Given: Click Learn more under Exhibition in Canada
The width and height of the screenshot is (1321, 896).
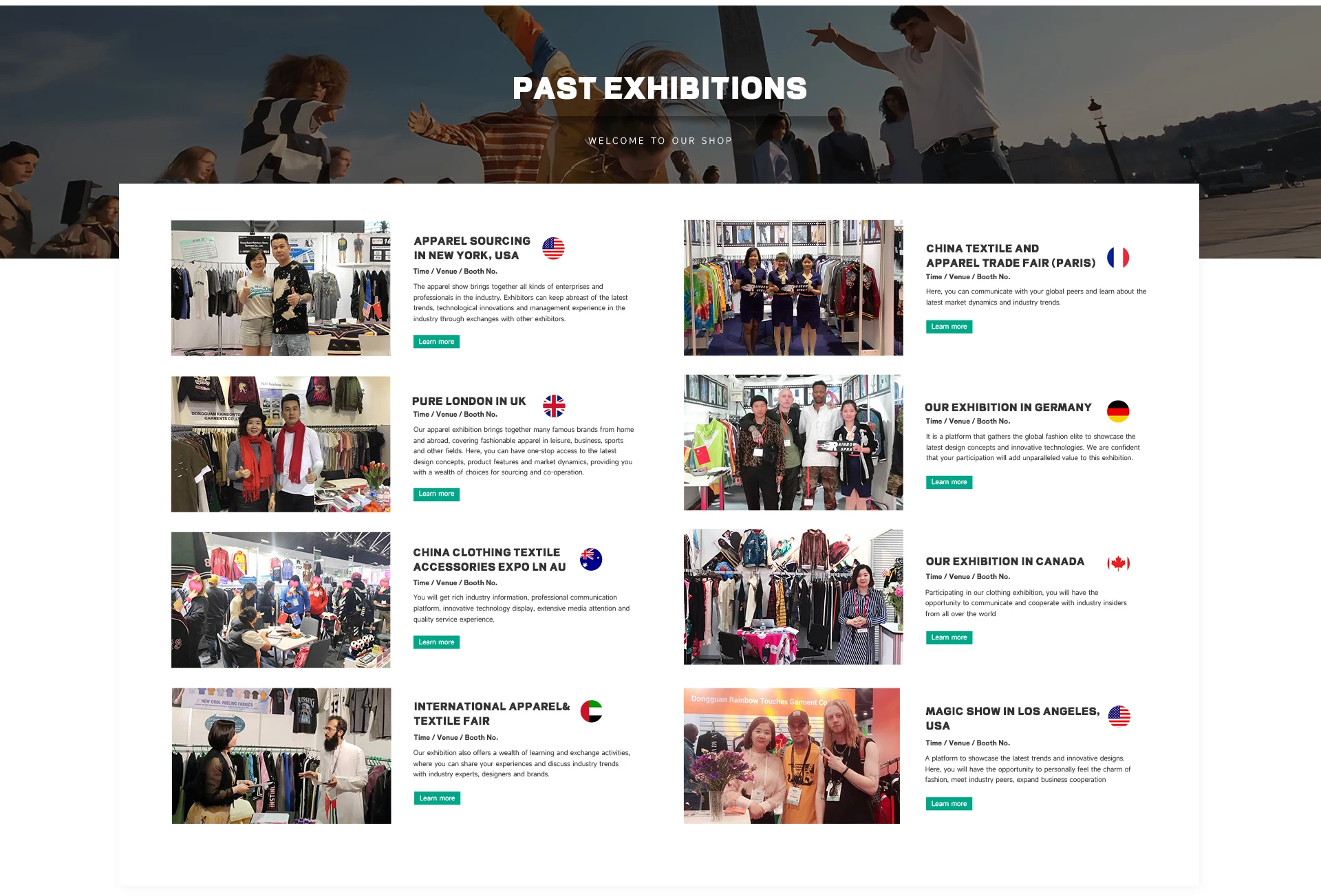Looking at the screenshot, I should (949, 637).
